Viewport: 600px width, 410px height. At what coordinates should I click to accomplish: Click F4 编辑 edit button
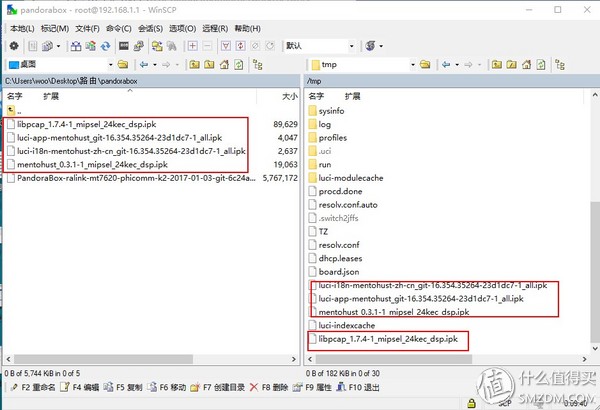point(80,387)
